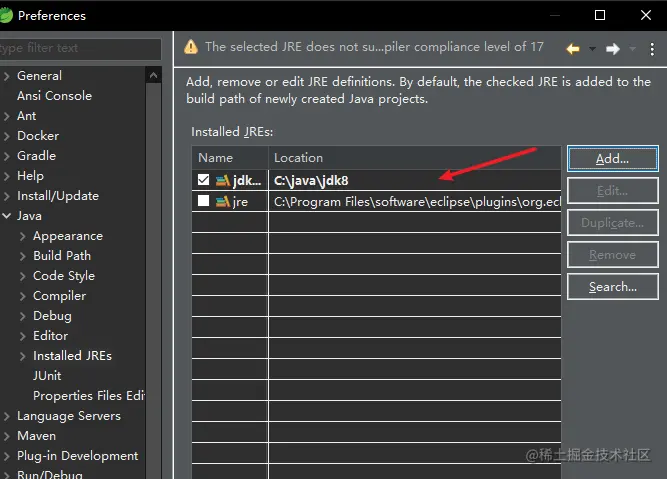Expand the Install/Update tree node
This screenshot has width=667, height=479.
6,196
